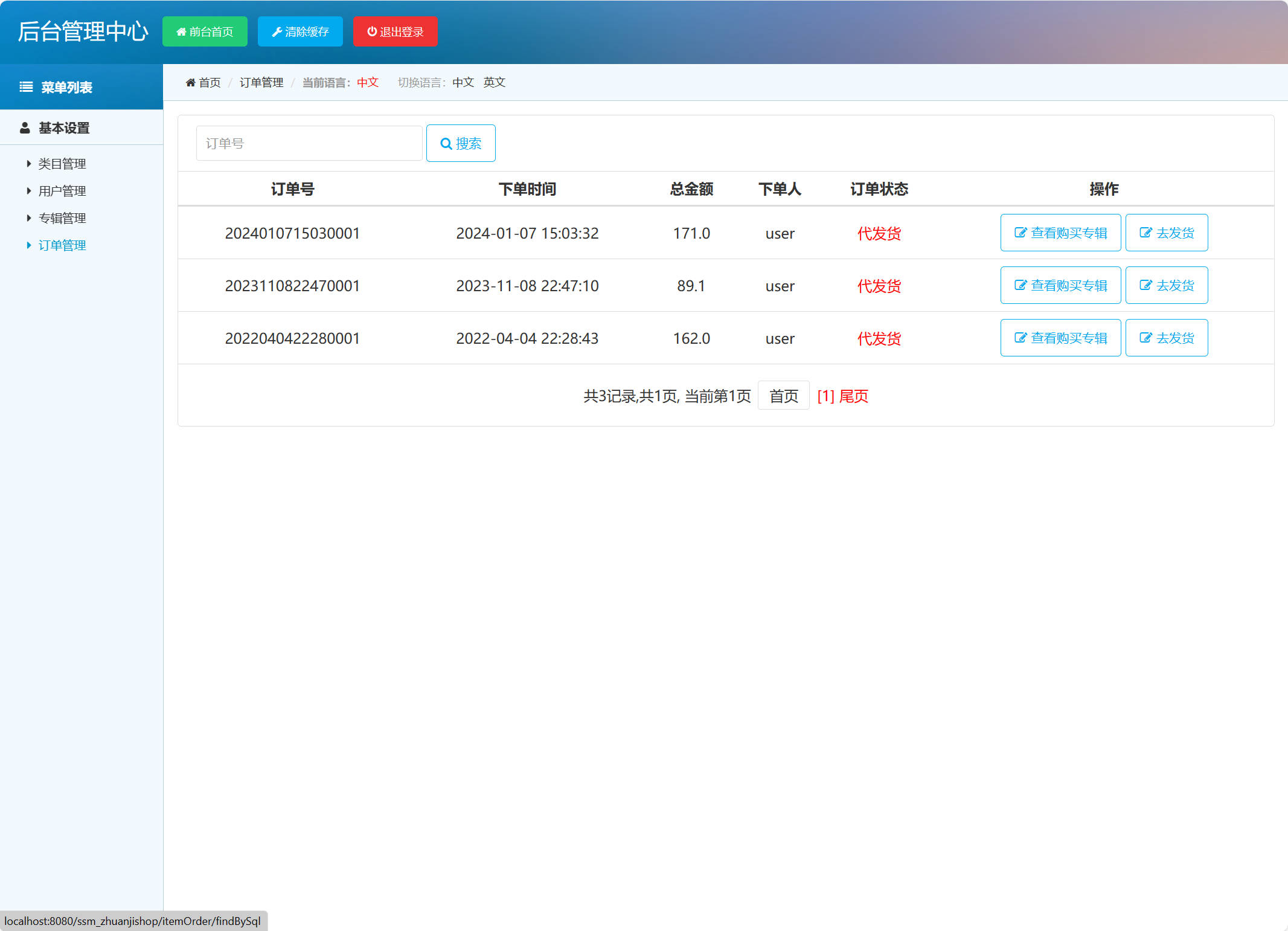Click 去发货 for order 2023110822470001

[1166, 285]
